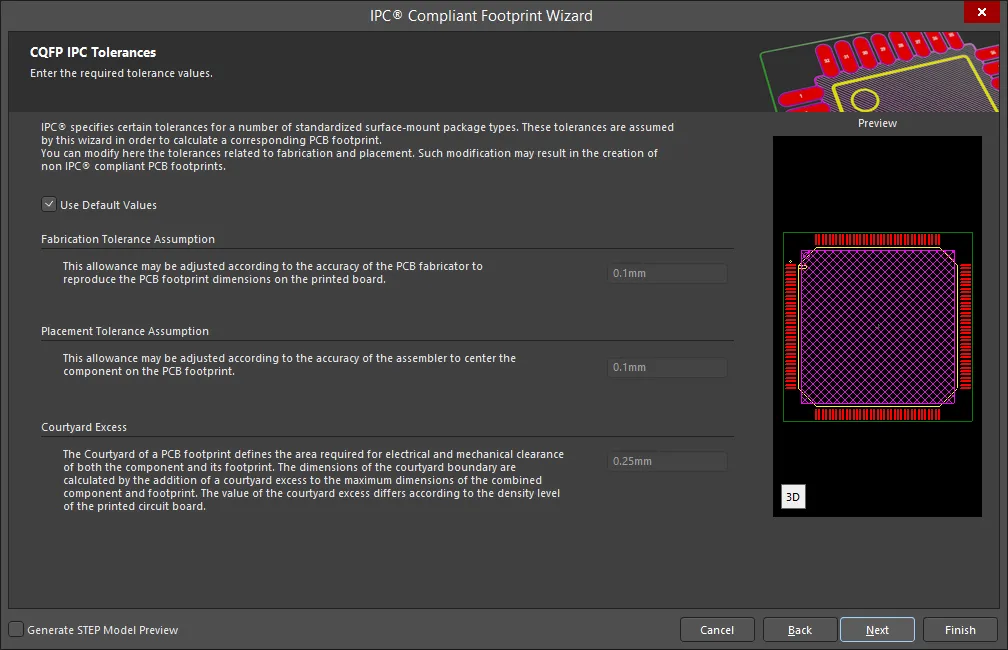
Task: Go Back to previous wizard page
Action: click(x=800, y=630)
